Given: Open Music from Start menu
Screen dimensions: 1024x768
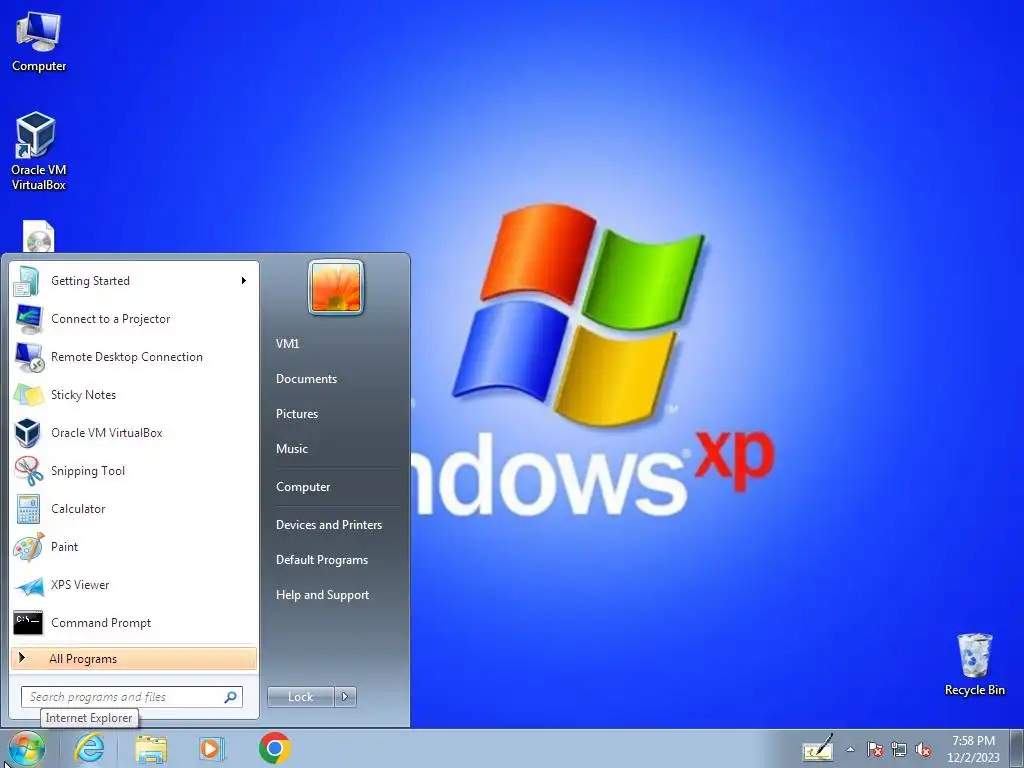Looking at the screenshot, I should (x=291, y=449).
